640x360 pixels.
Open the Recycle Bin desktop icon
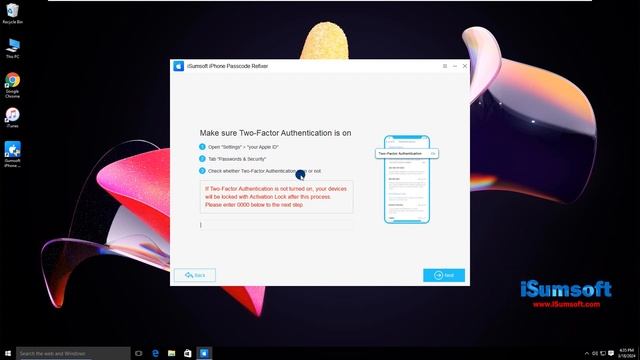12,13
